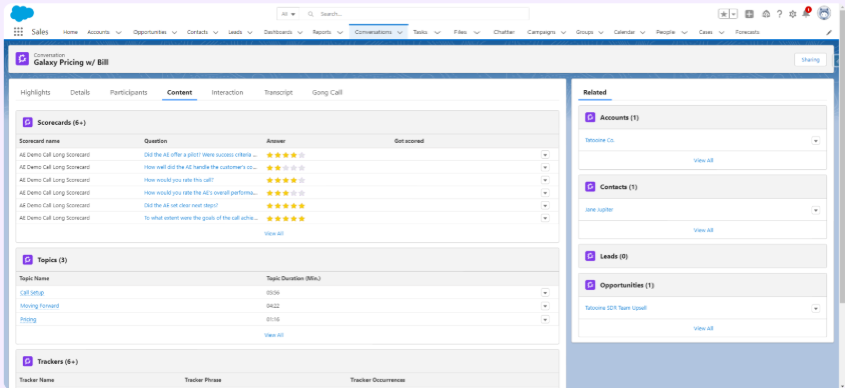The width and height of the screenshot is (845, 388).
Task: Open row actions for Tatooine Co. account
Action: click(x=815, y=141)
